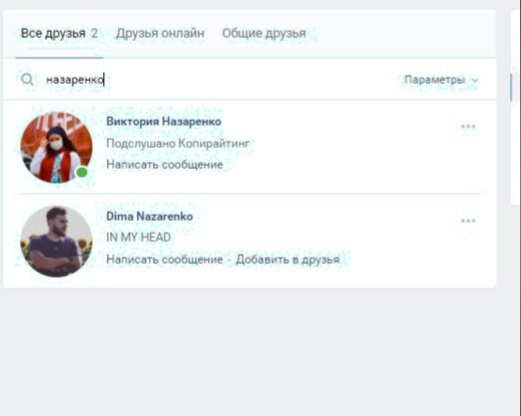Open Подслушано Копирайтинг status text
The height and width of the screenshot is (416, 521).
[x=178, y=143]
